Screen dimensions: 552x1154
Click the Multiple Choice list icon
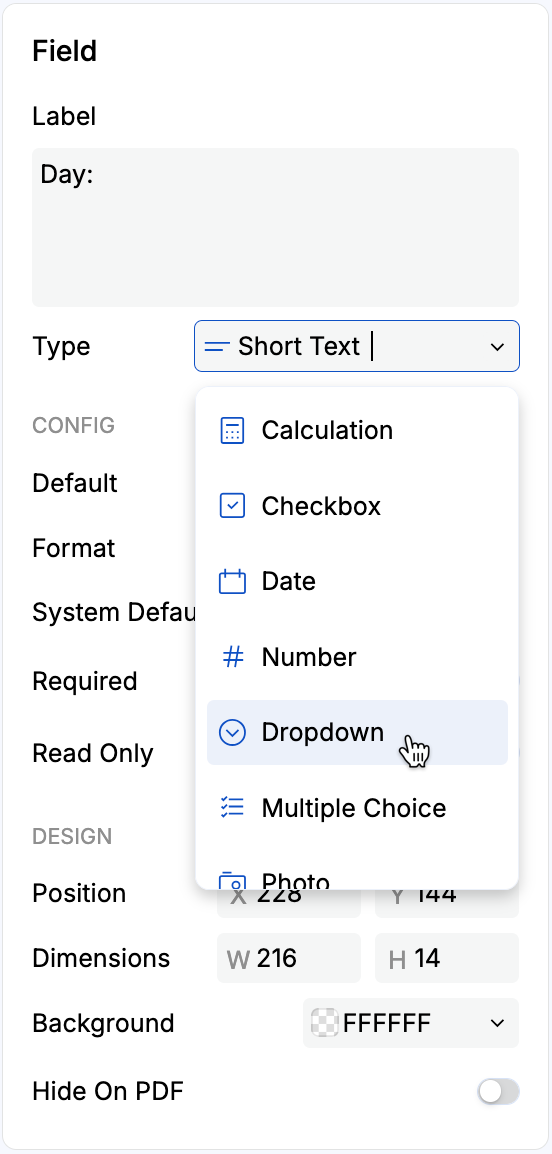233,807
